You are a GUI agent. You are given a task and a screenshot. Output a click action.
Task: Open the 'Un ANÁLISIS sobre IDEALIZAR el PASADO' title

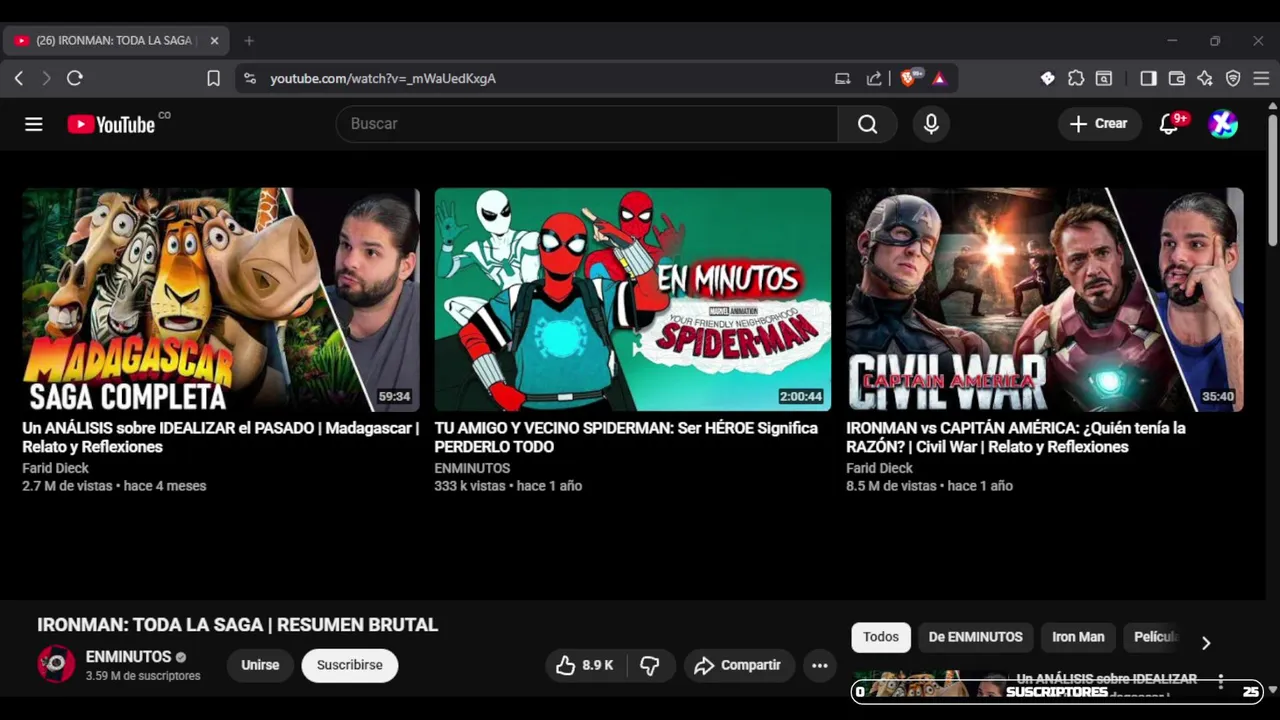coord(221,437)
